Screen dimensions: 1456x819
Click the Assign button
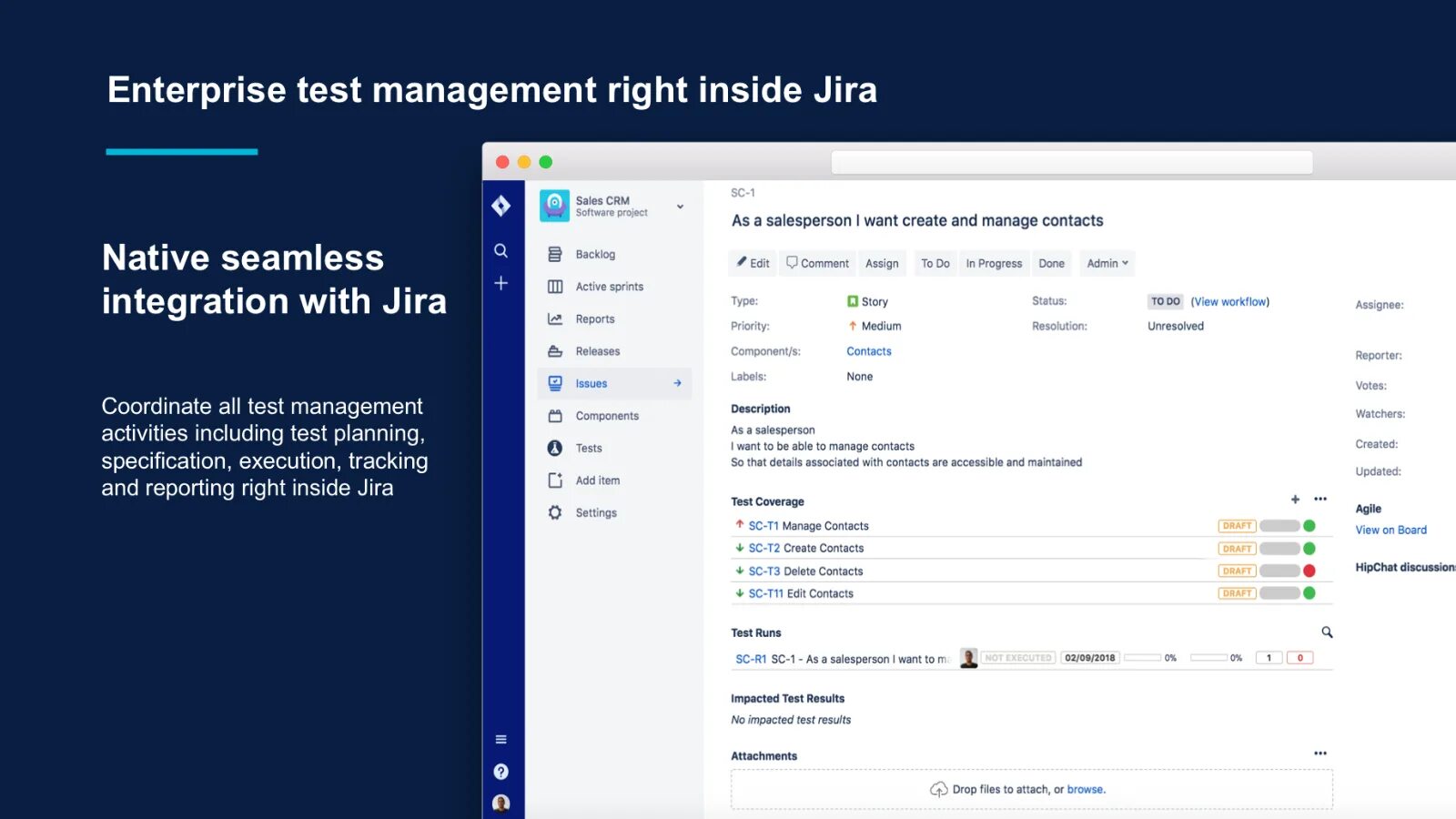click(882, 264)
